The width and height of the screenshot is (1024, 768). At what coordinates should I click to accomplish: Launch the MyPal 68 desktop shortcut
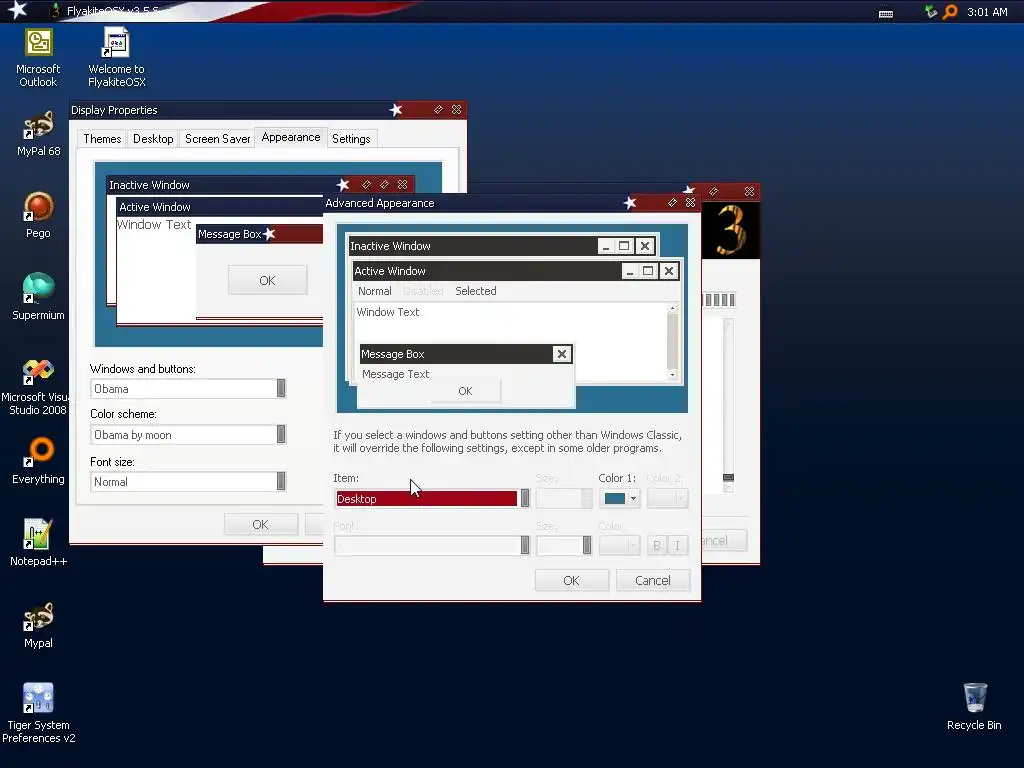39,134
